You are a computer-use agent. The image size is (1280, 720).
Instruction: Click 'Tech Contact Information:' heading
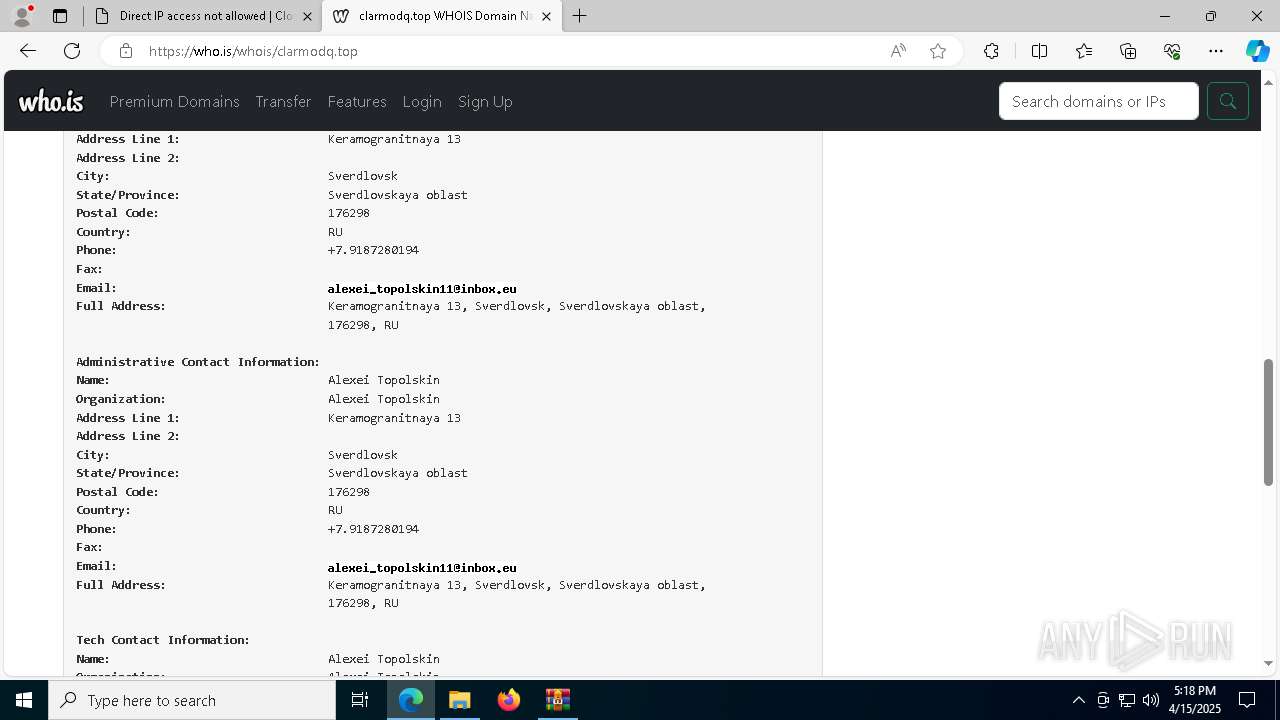click(x=163, y=640)
